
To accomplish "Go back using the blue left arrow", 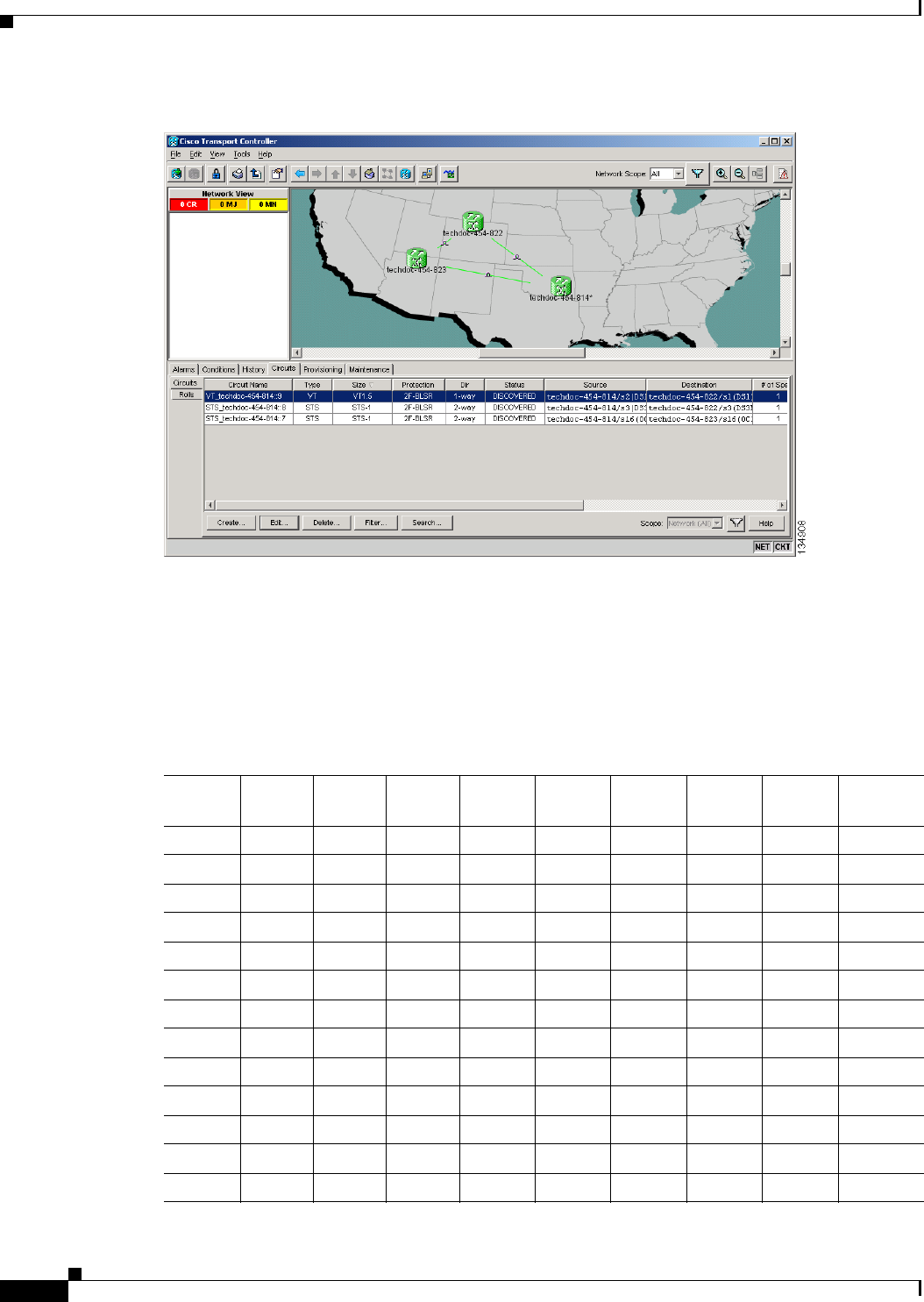I will point(299,174).
